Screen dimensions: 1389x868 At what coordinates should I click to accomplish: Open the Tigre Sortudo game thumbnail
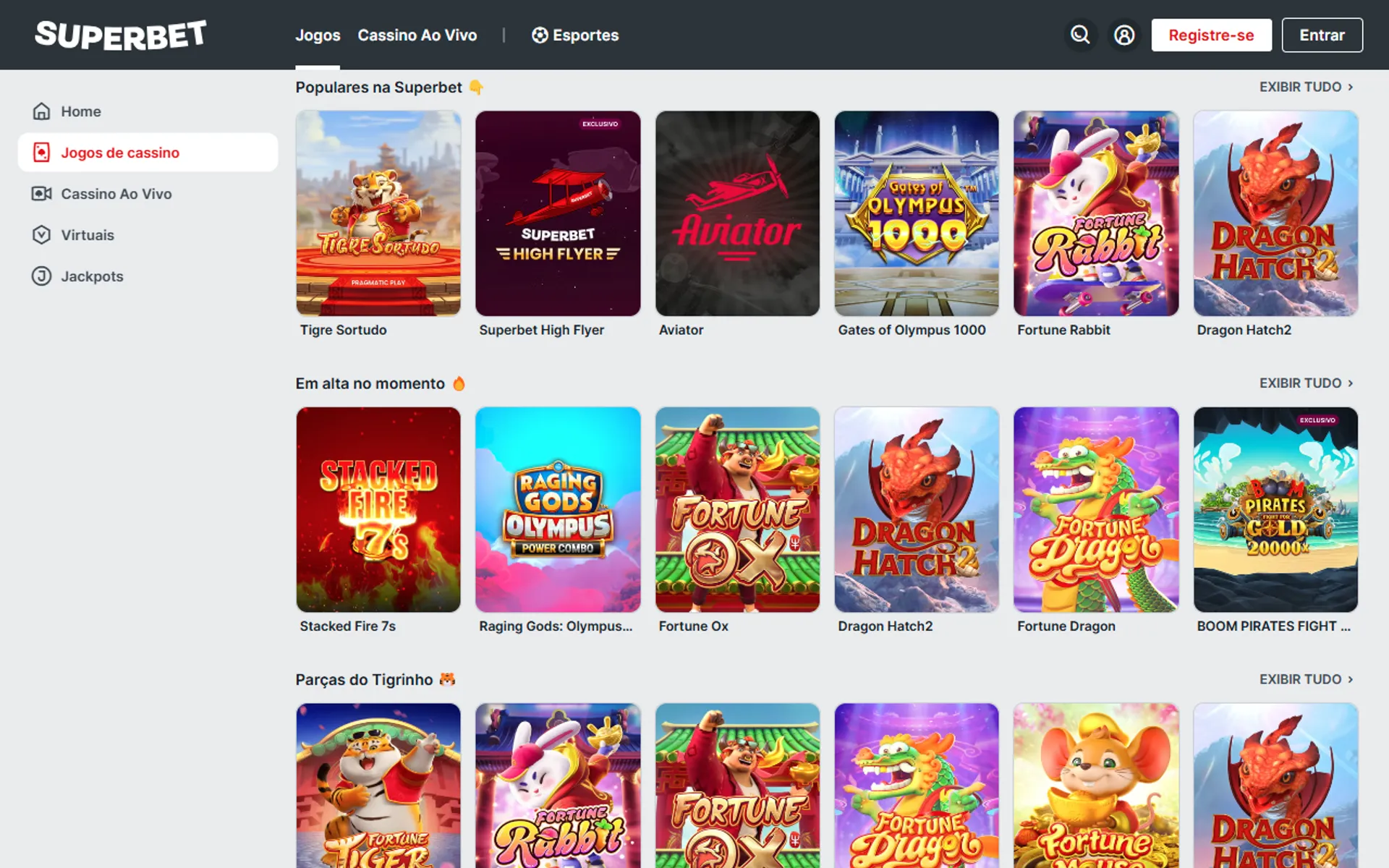pyautogui.click(x=378, y=213)
